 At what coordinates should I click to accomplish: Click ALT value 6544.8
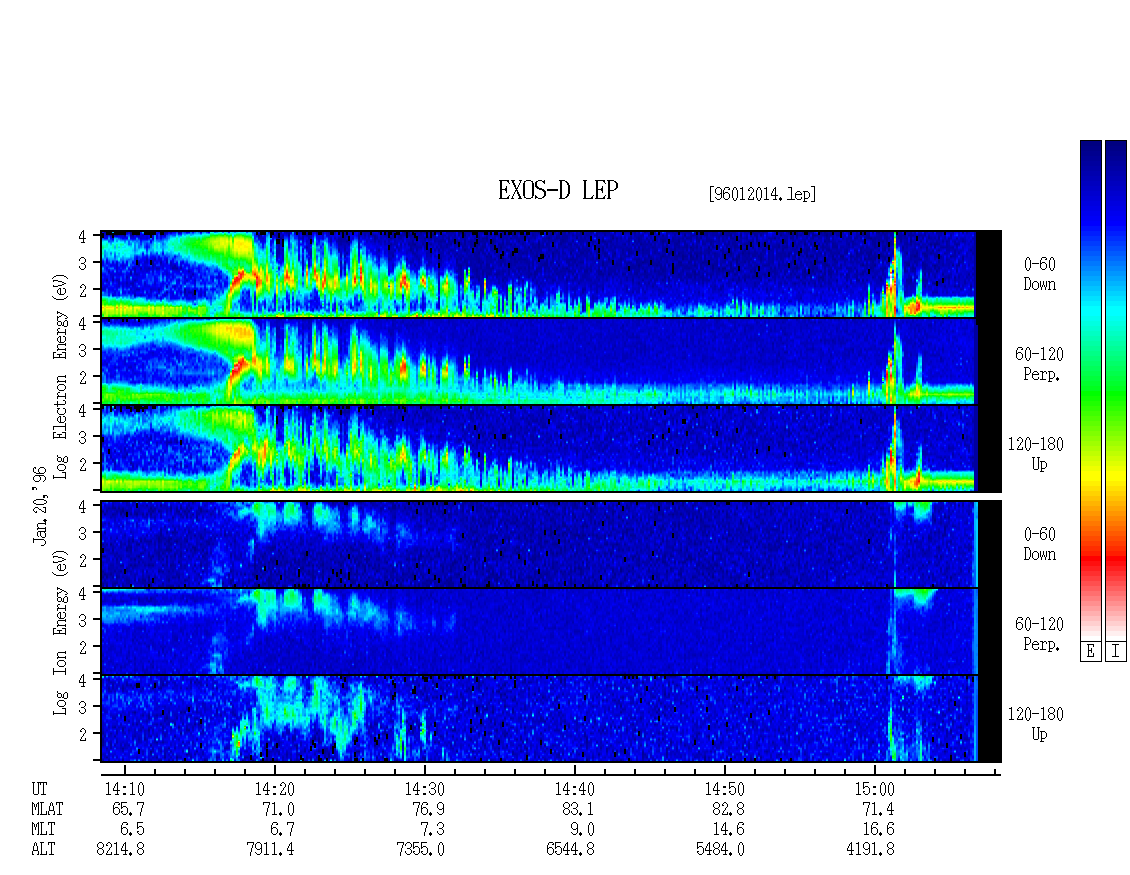click(x=570, y=850)
